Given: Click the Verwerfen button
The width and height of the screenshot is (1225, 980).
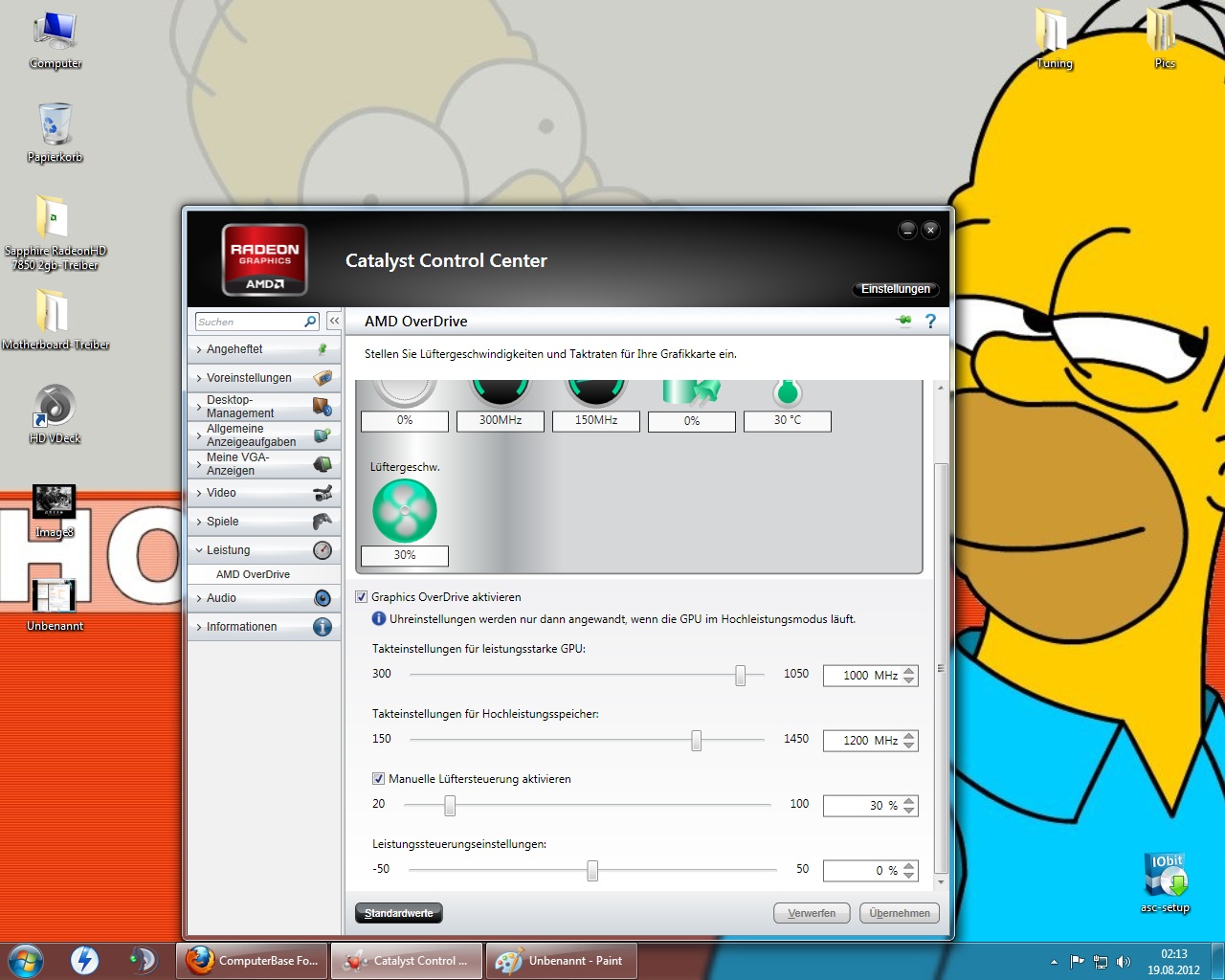Looking at the screenshot, I should [x=812, y=913].
